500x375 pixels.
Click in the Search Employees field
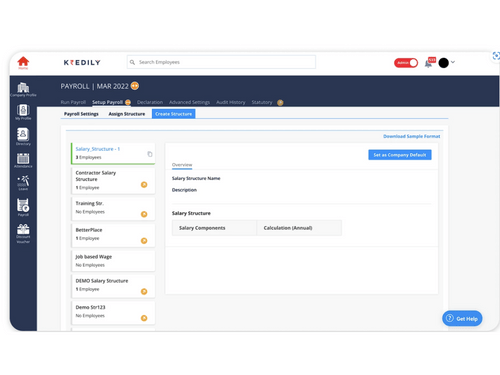click(221, 62)
